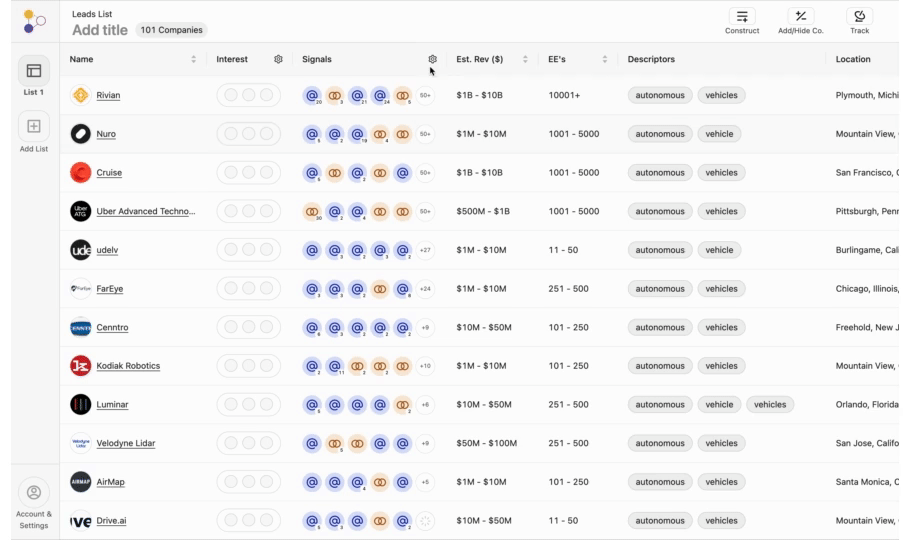Click Cruise company logo
Viewport: 910px width, 540px height.
[x=81, y=172]
